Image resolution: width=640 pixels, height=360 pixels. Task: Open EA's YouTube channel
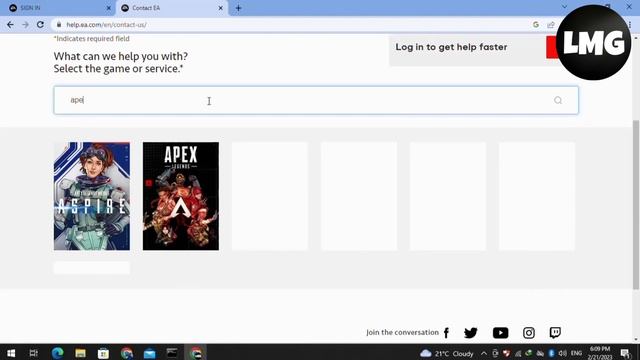500,333
